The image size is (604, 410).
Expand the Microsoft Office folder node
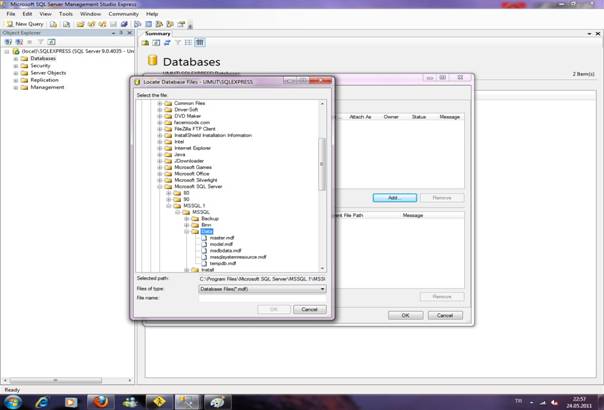click(x=159, y=174)
